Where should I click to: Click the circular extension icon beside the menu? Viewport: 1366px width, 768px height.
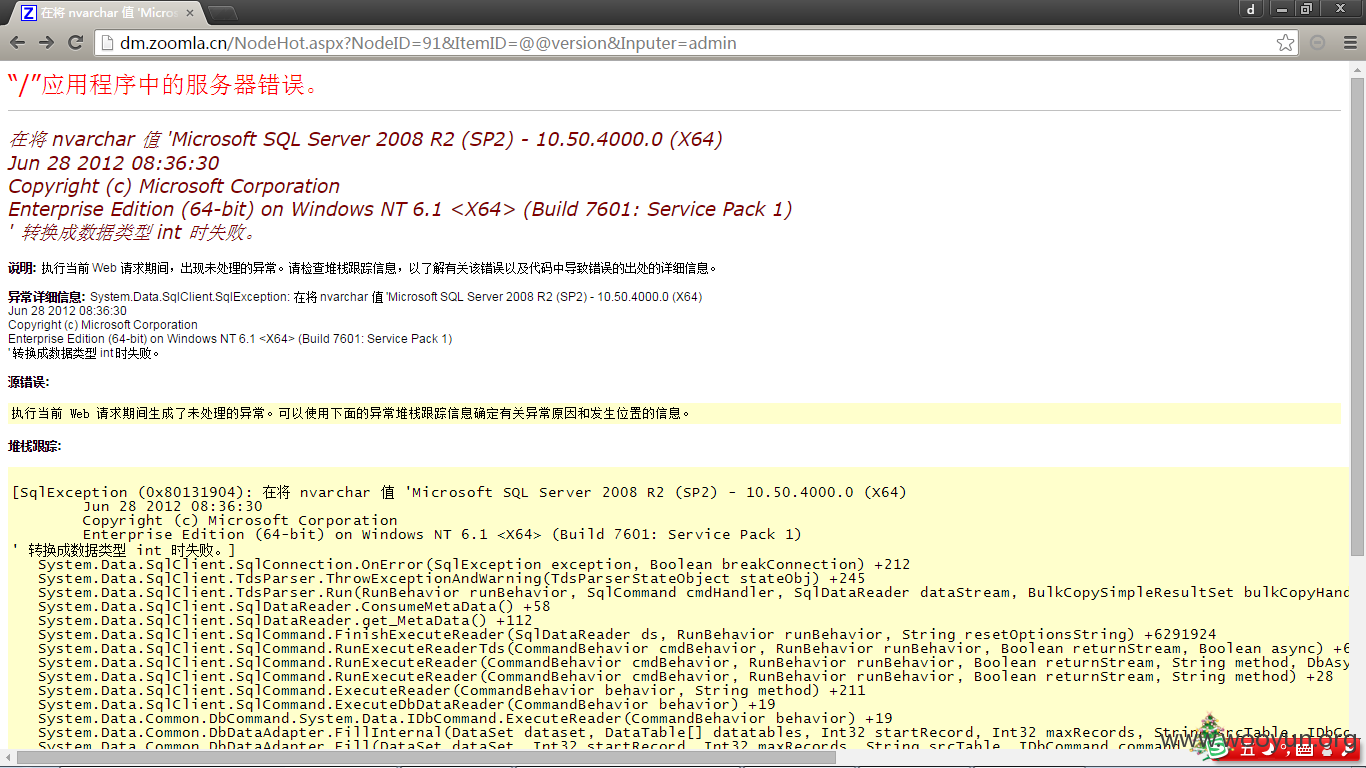1318,43
